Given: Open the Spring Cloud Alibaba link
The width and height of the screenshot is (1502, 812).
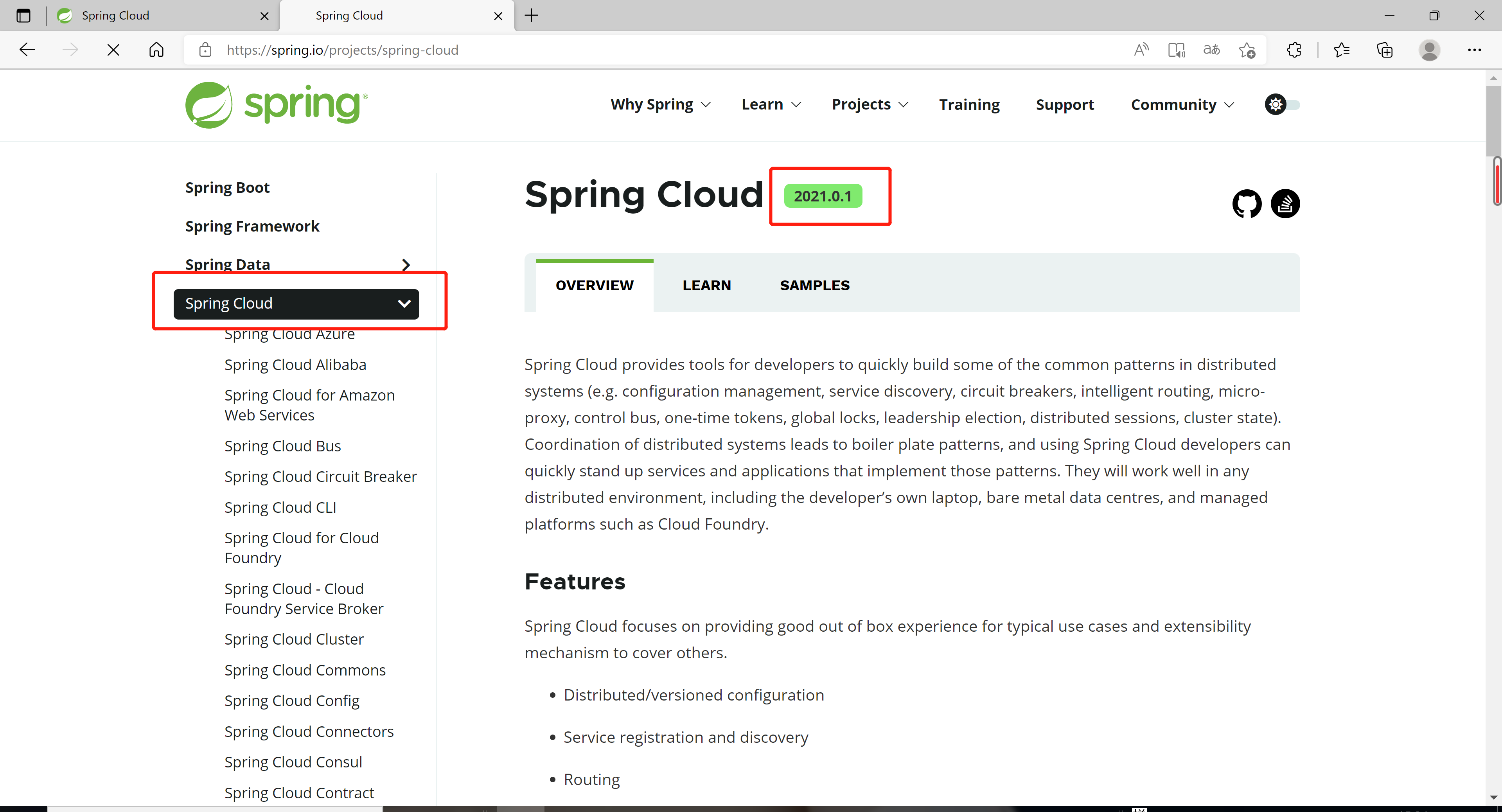Looking at the screenshot, I should coord(295,365).
